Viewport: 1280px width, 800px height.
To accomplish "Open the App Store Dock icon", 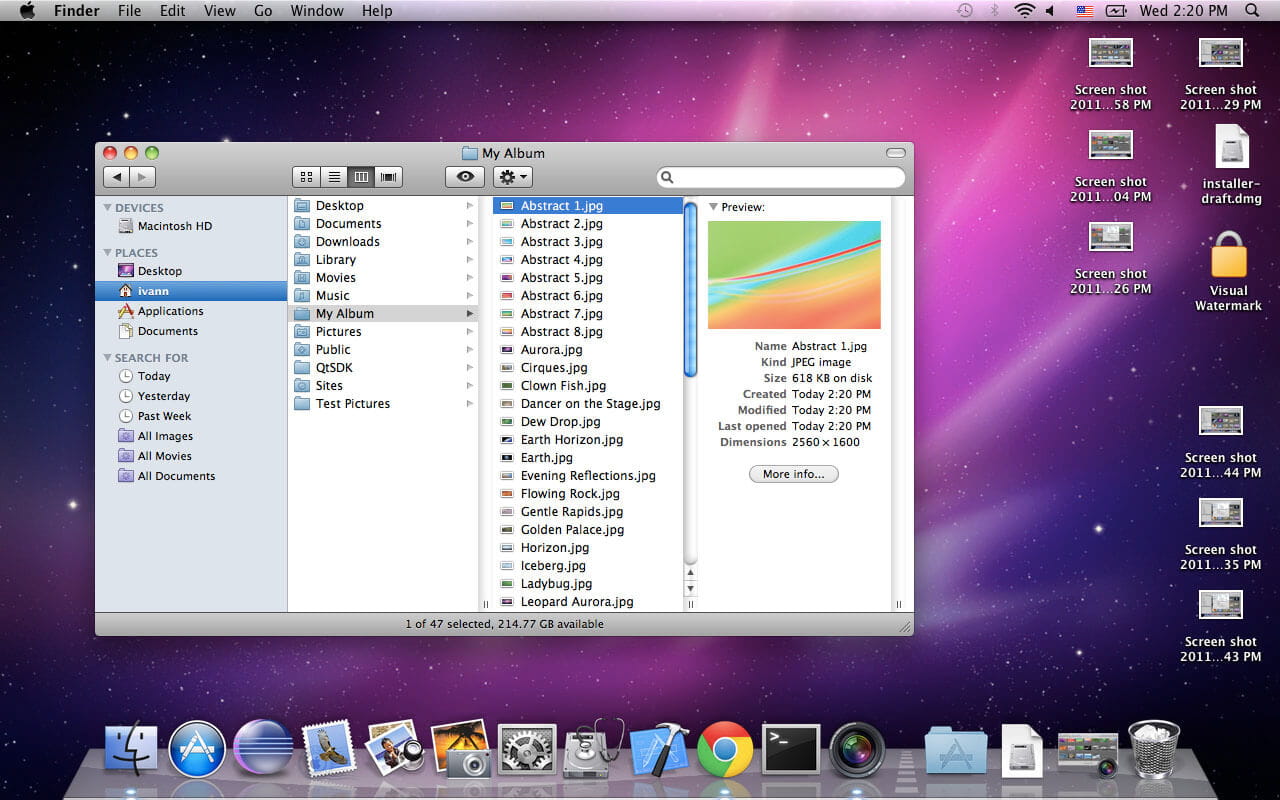I will [x=197, y=749].
